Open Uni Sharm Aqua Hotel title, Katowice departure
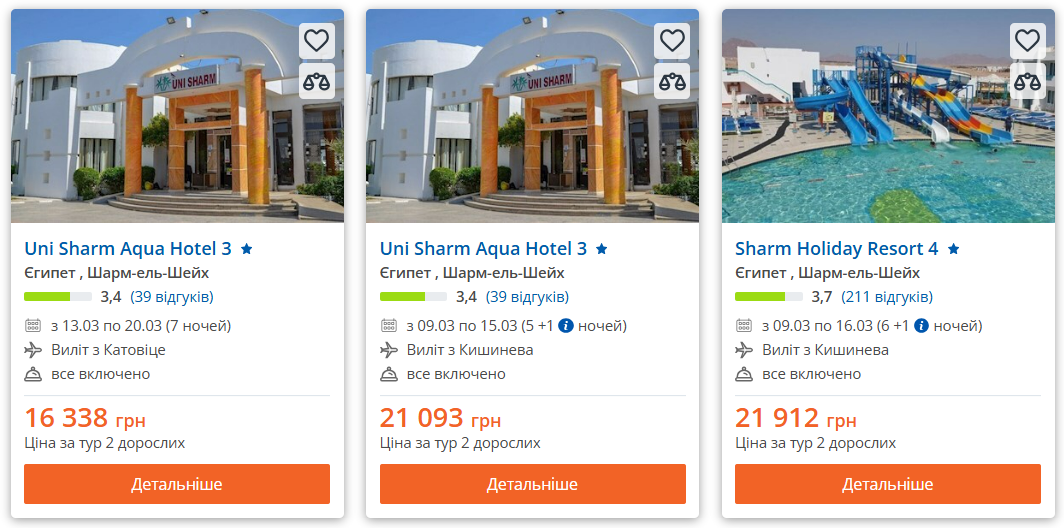Image resolution: width=1064 pixels, height=528 pixels. [x=128, y=249]
